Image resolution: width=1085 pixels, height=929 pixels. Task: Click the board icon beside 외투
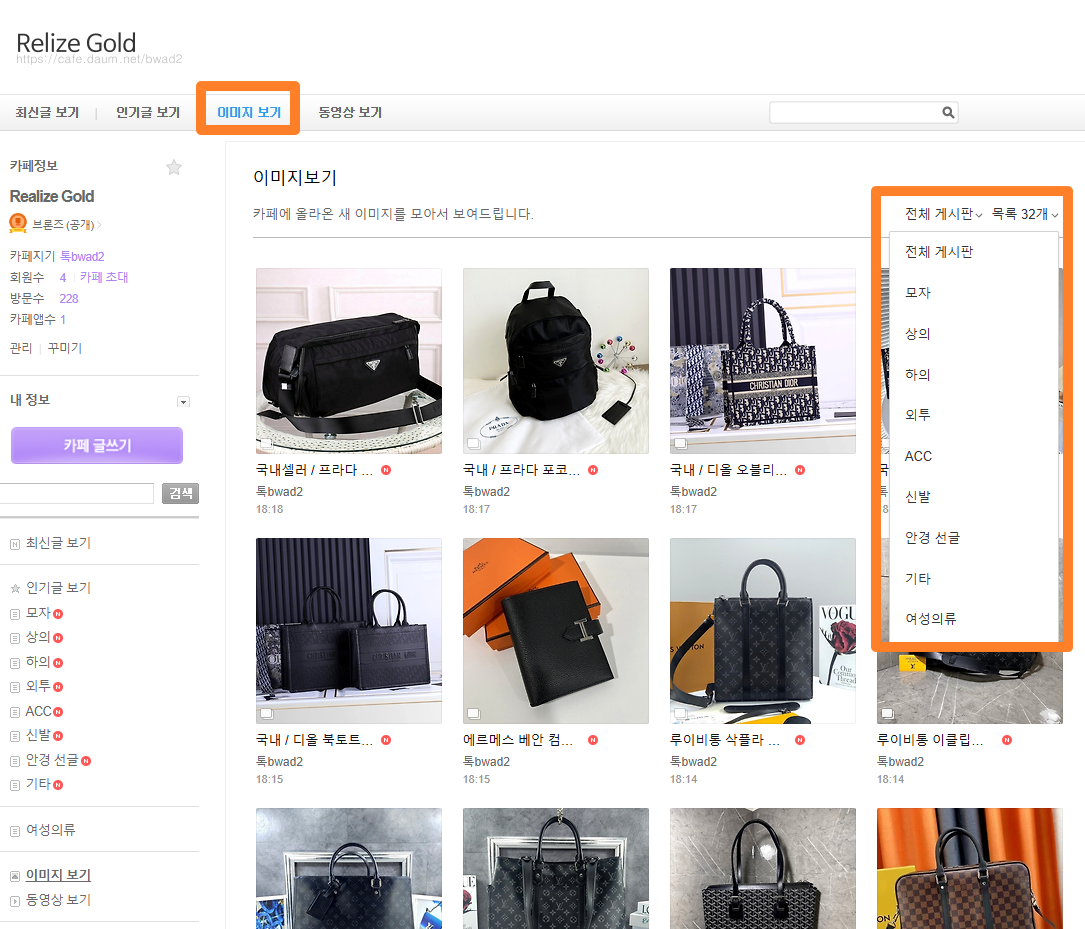click(15, 688)
